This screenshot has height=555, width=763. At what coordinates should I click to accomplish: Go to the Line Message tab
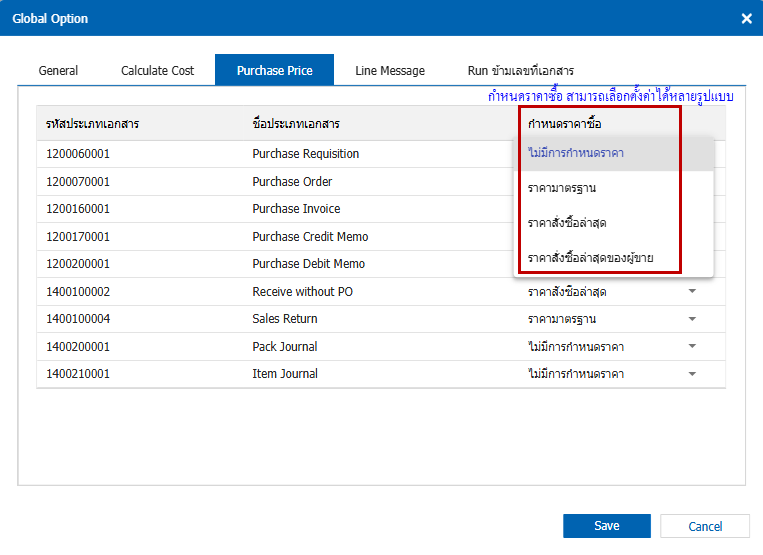(x=389, y=71)
